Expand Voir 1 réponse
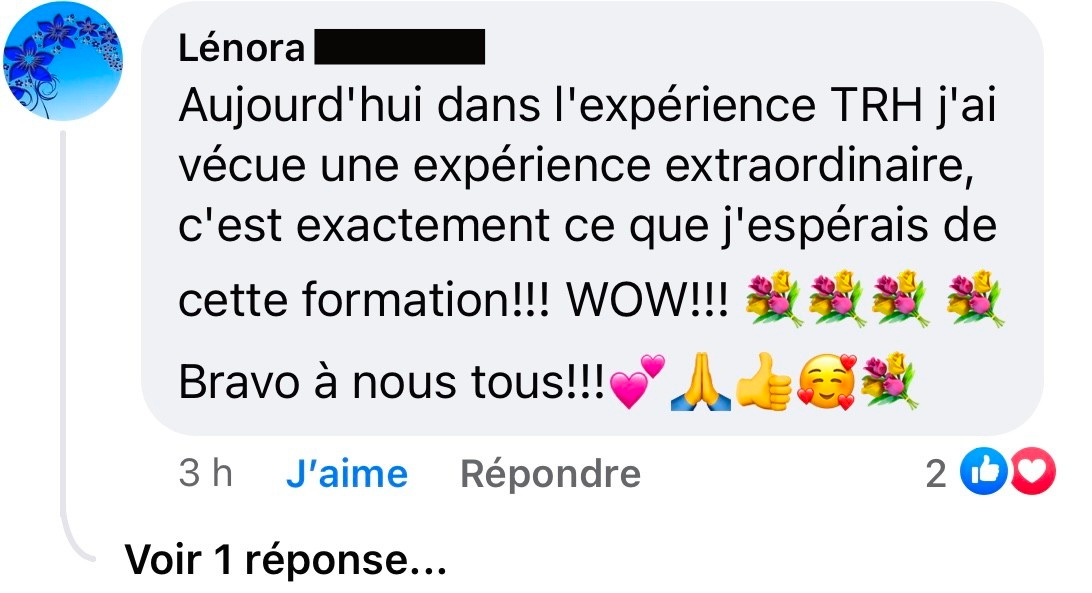This screenshot has width=1092, height=593. click(x=286, y=560)
